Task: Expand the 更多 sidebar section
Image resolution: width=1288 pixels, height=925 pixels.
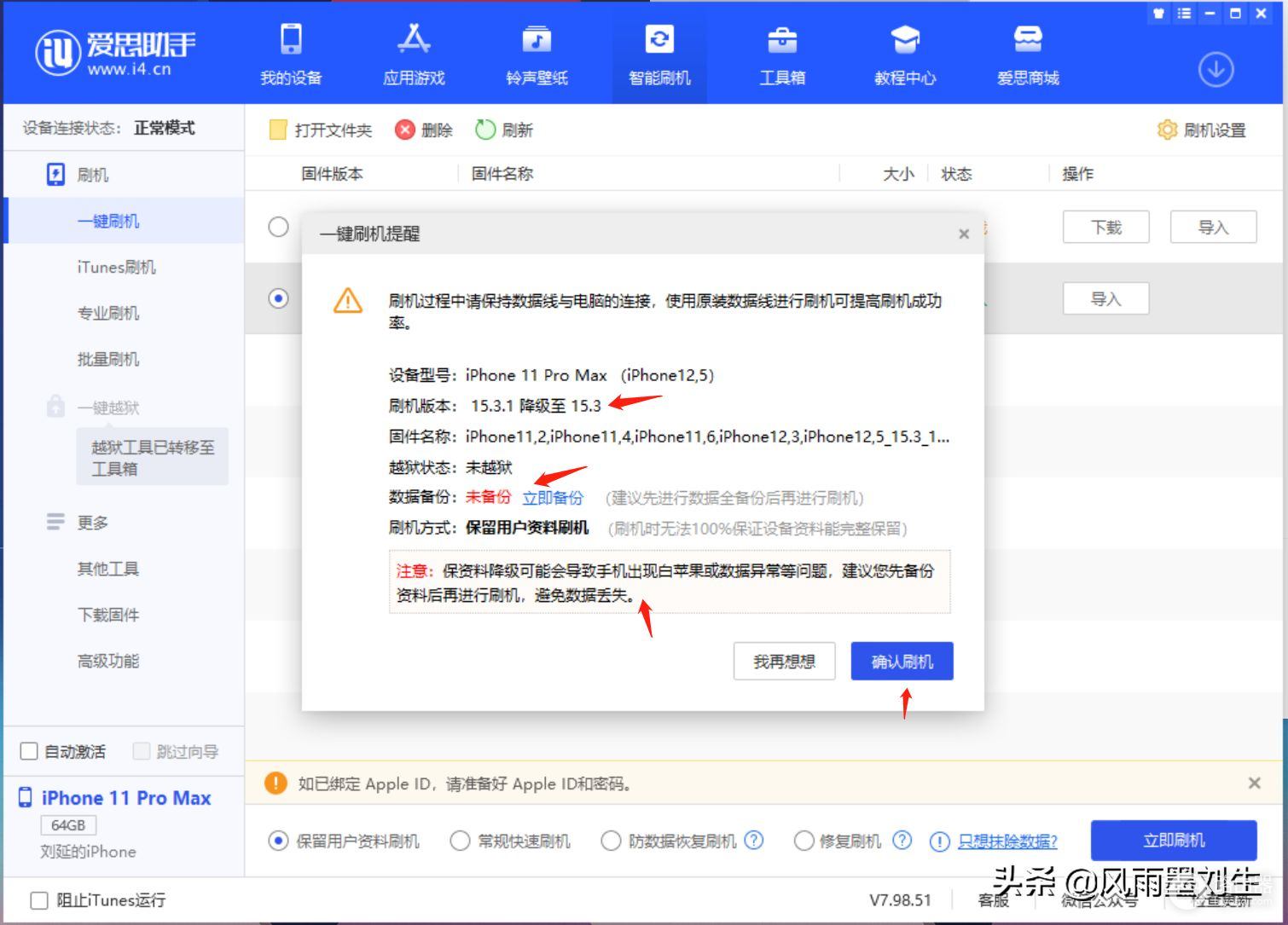Action: 92,523
